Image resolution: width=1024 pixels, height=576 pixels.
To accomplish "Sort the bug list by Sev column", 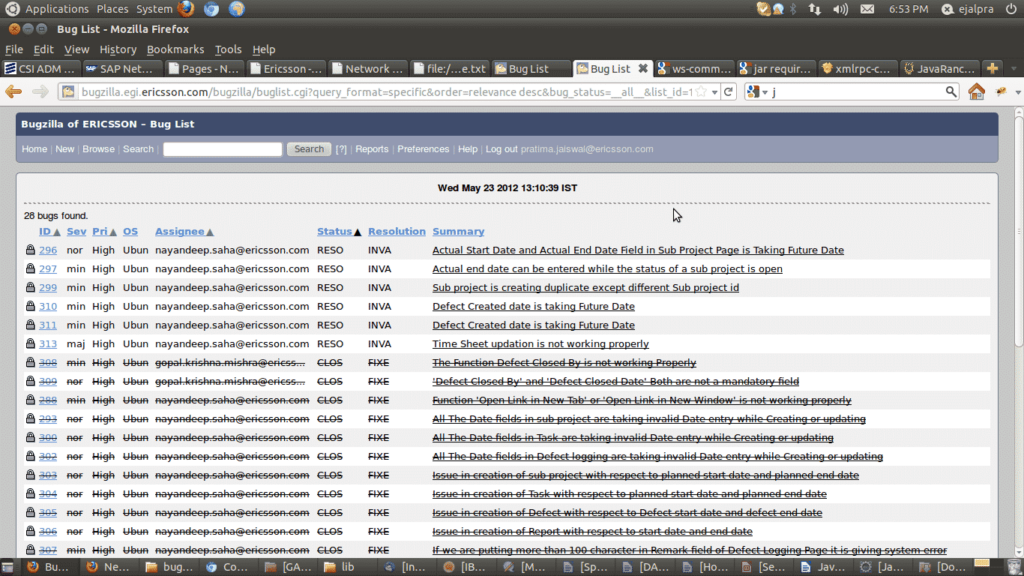I will [x=76, y=231].
